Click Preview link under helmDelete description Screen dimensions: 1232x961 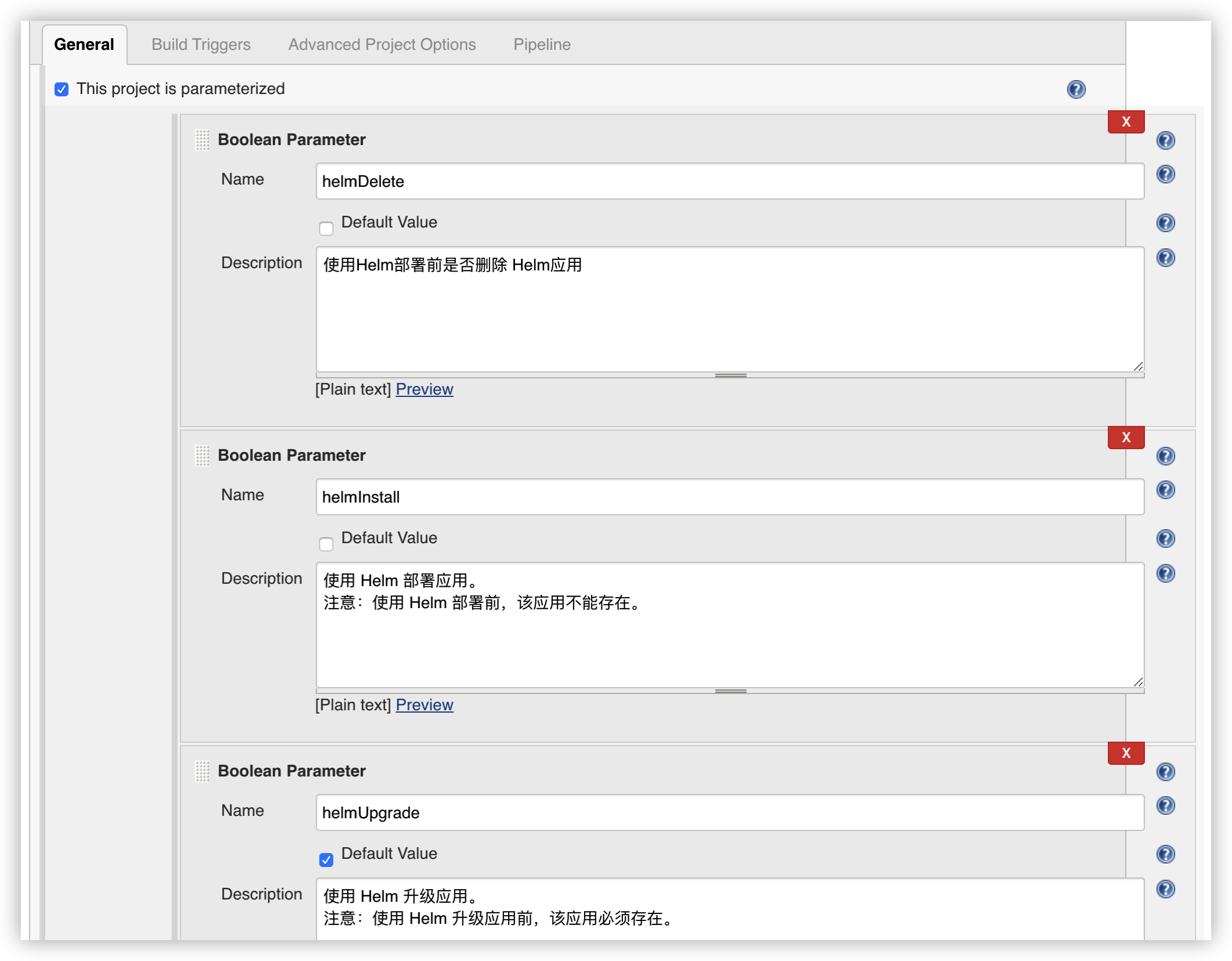424,389
